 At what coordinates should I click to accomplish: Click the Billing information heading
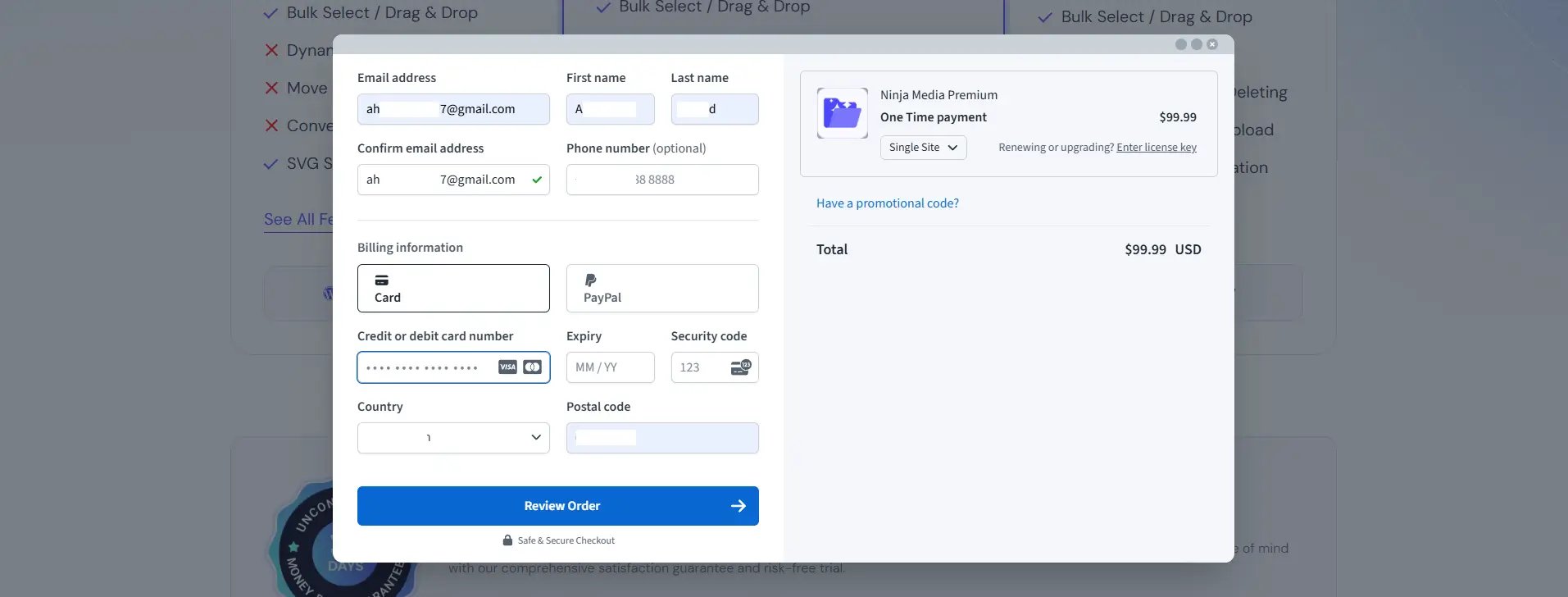point(410,248)
